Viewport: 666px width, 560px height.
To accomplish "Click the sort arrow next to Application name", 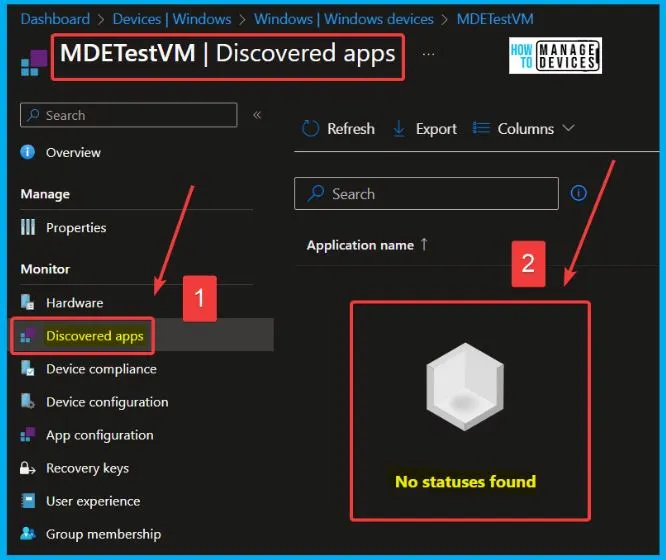I will (x=424, y=244).
